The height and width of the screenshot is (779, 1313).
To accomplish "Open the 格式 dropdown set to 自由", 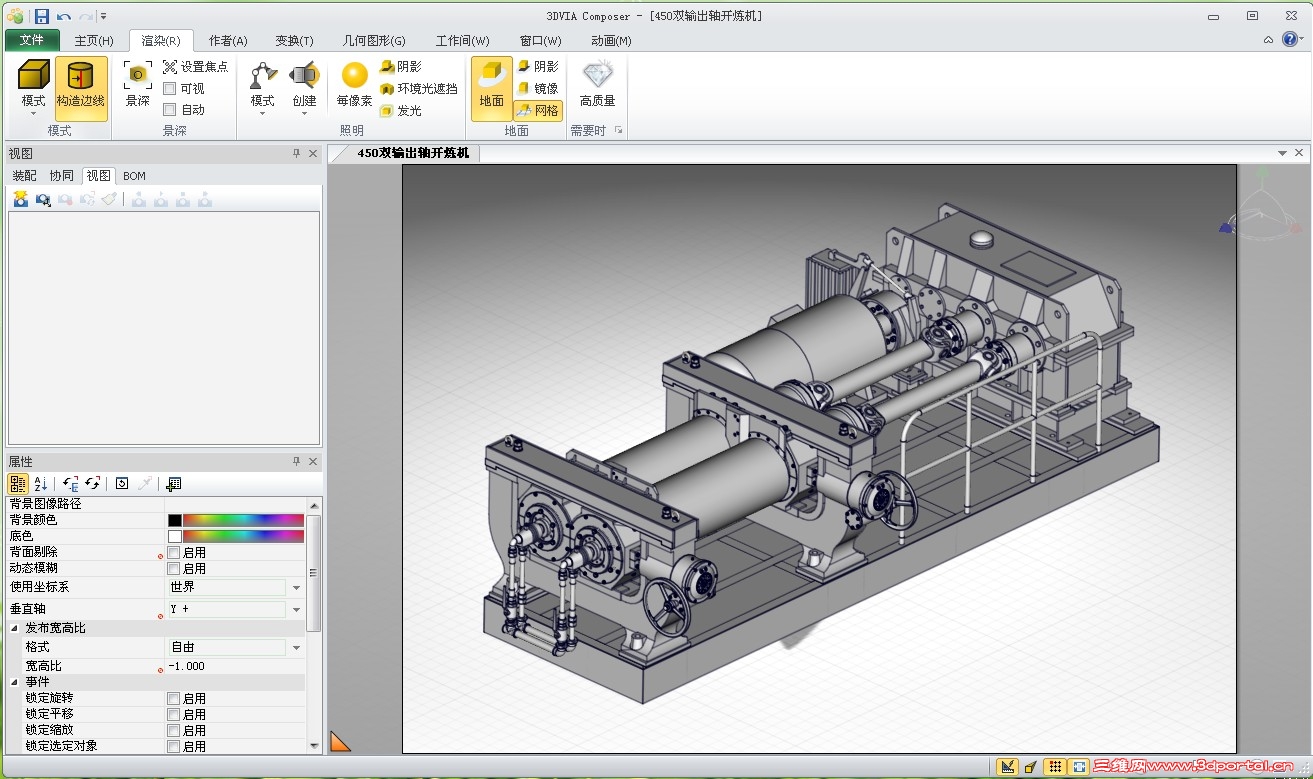I will [296, 648].
